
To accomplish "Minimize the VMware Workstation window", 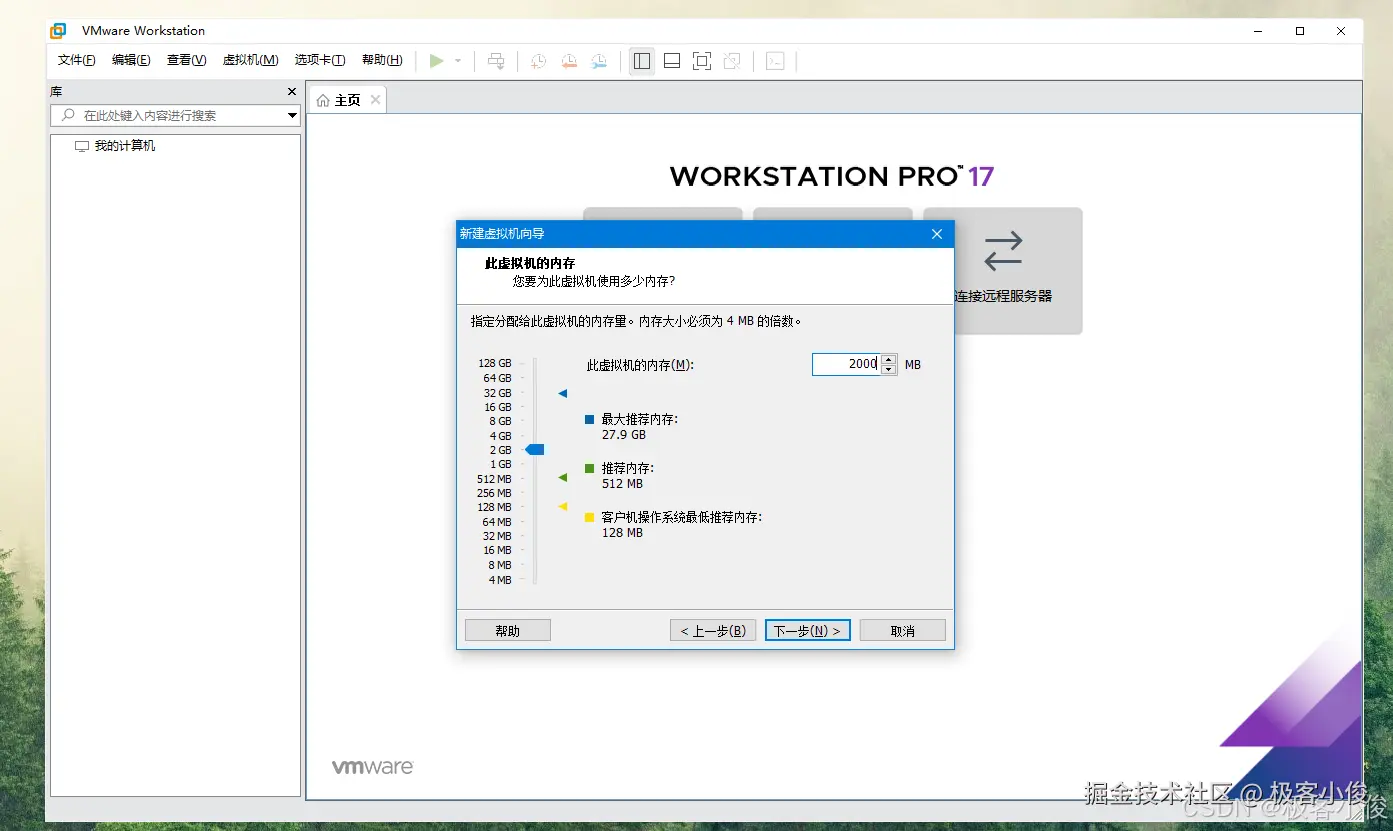I will click(x=1258, y=31).
